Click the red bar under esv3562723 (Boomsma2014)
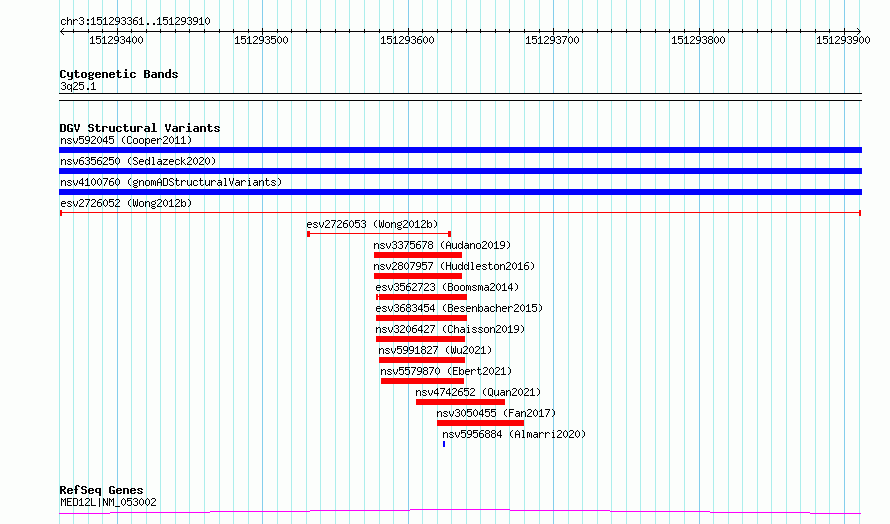This screenshot has width=890, height=524. [x=421, y=297]
